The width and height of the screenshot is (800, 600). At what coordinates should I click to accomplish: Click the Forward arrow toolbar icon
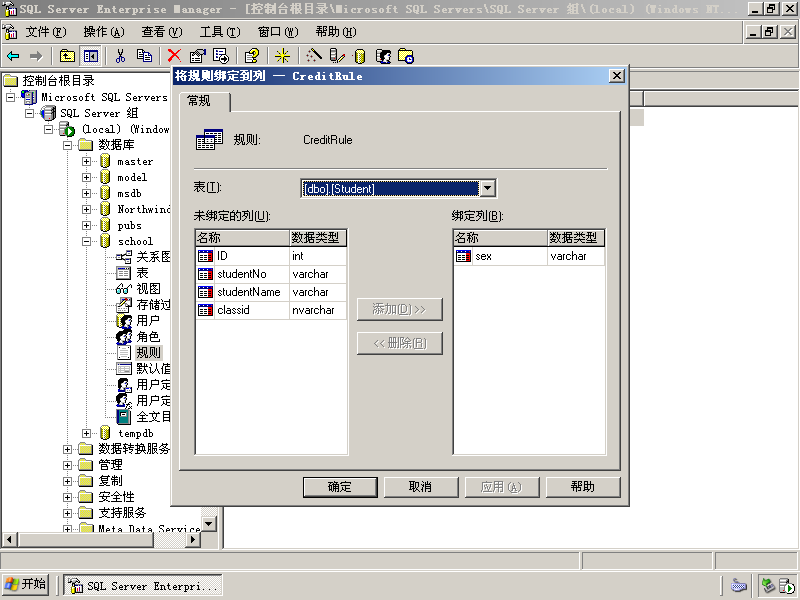tap(36, 56)
